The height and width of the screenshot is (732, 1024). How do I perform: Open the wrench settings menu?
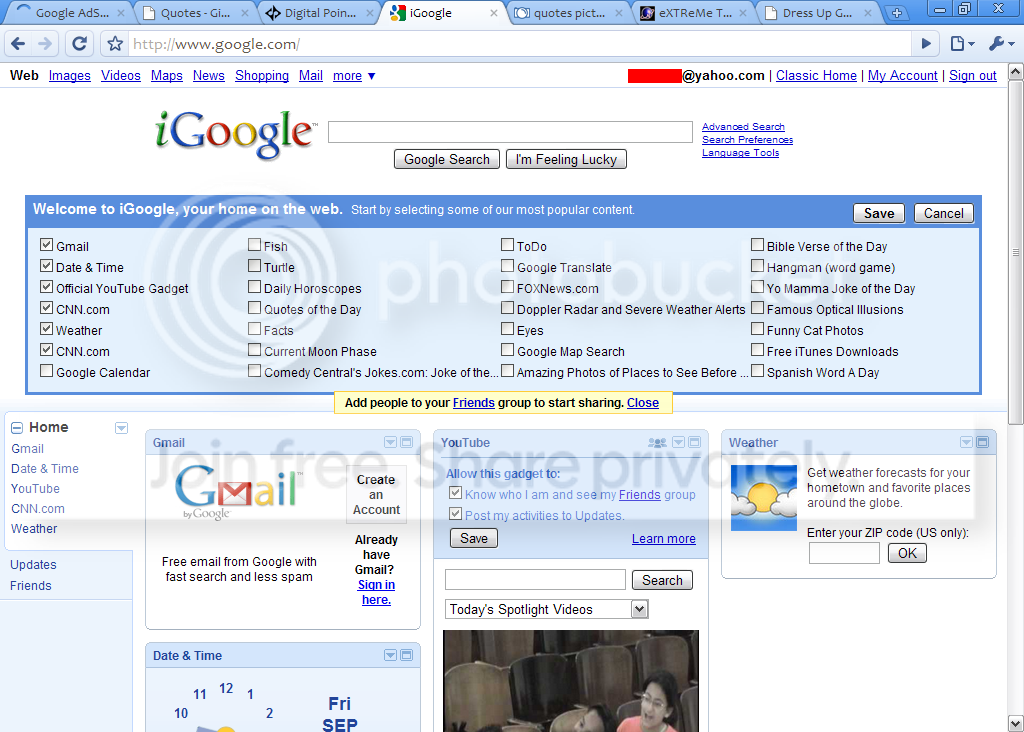(1002, 44)
